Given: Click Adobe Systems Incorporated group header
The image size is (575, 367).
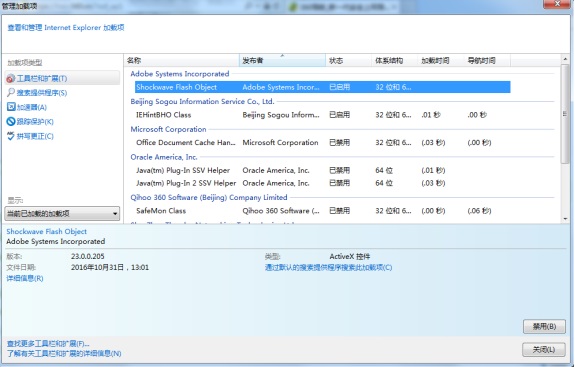Looking at the screenshot, I should pyautogui.click(x=180, y=74).
